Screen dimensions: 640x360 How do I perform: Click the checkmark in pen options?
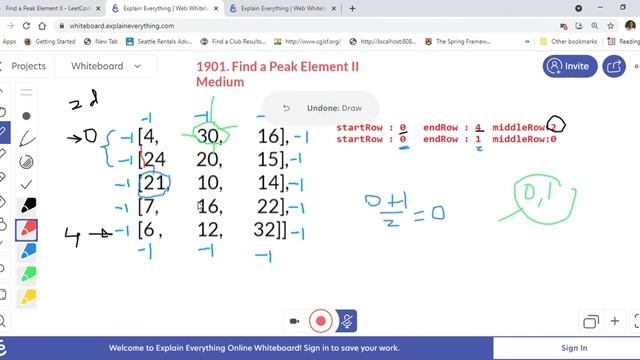click(x=26, y=184)
